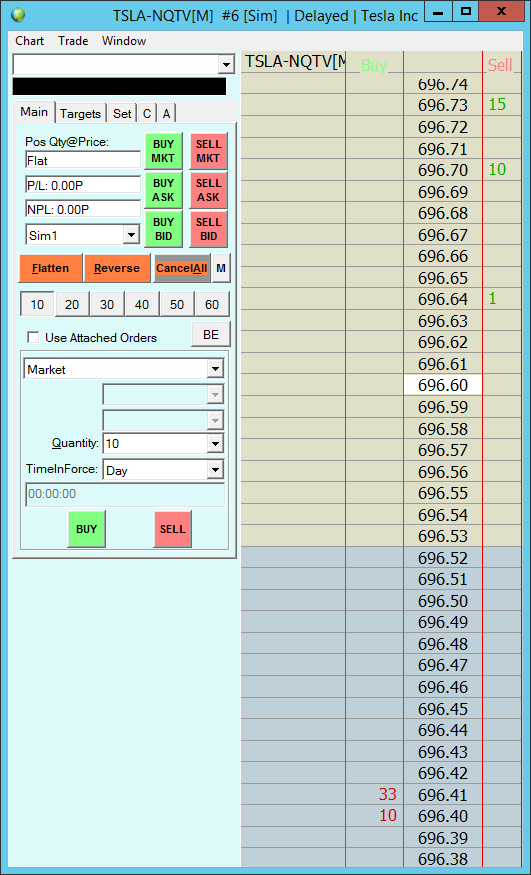Switch to the Main tab
This screenshot has width=531, height=875.
[34, 112]
